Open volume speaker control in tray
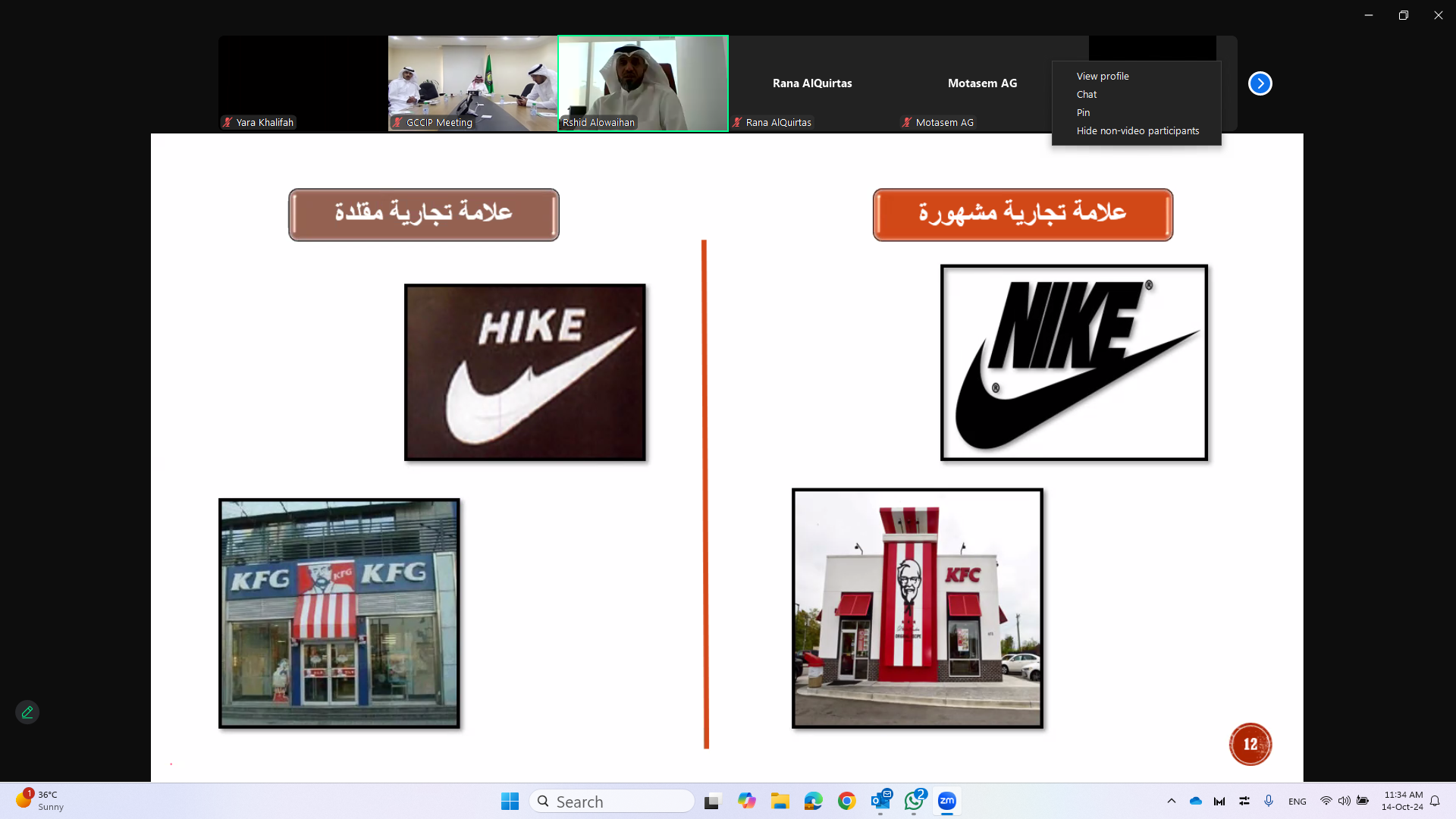The width and height of the screenshot is (1456, 819). (1344, 801)
